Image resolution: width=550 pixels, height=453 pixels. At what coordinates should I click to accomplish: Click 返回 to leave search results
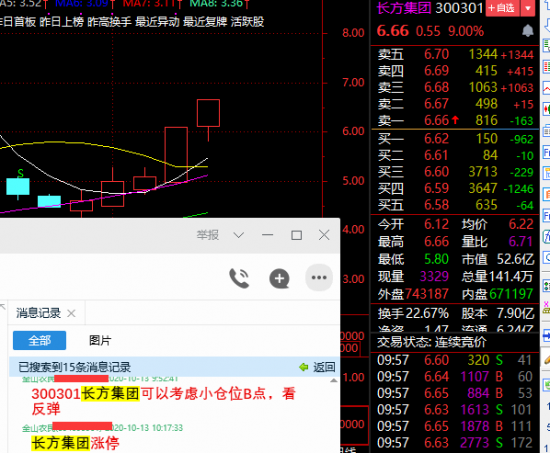[324, 367]
